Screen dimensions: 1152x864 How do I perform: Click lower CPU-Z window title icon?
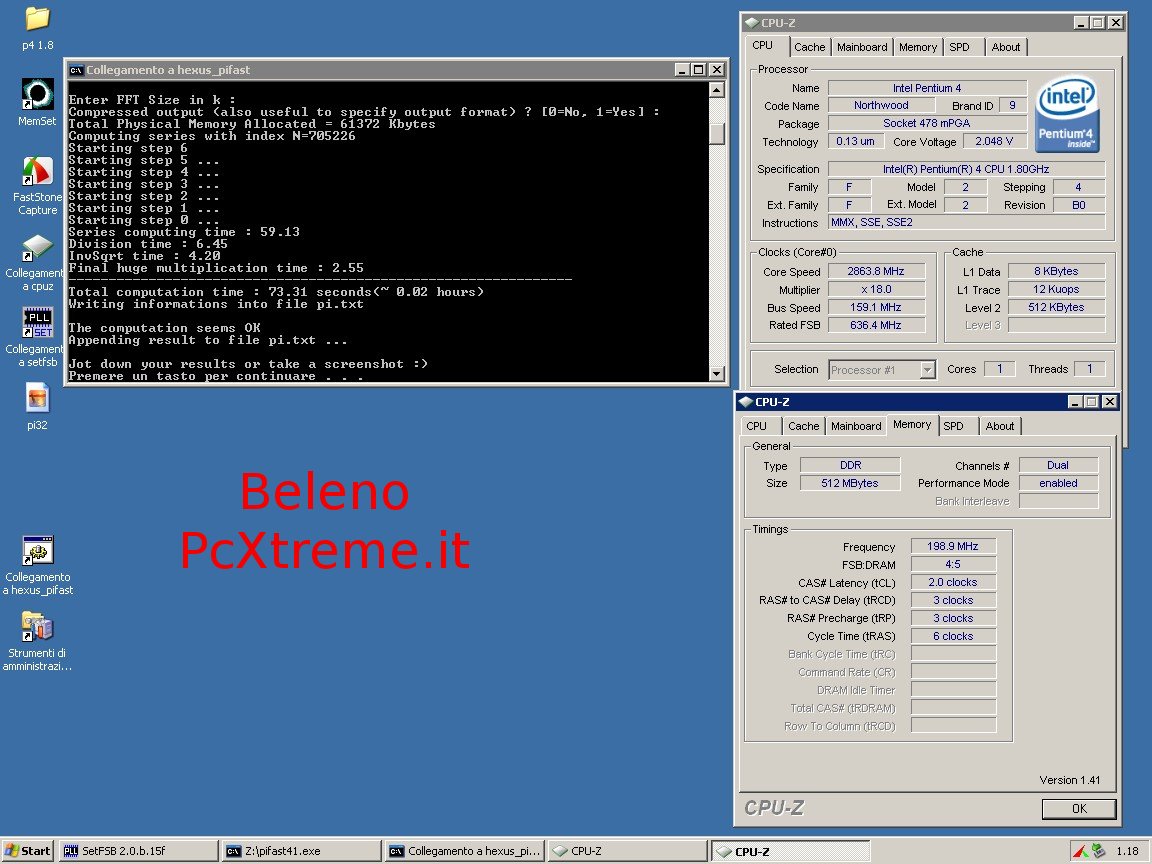point(746,402)
